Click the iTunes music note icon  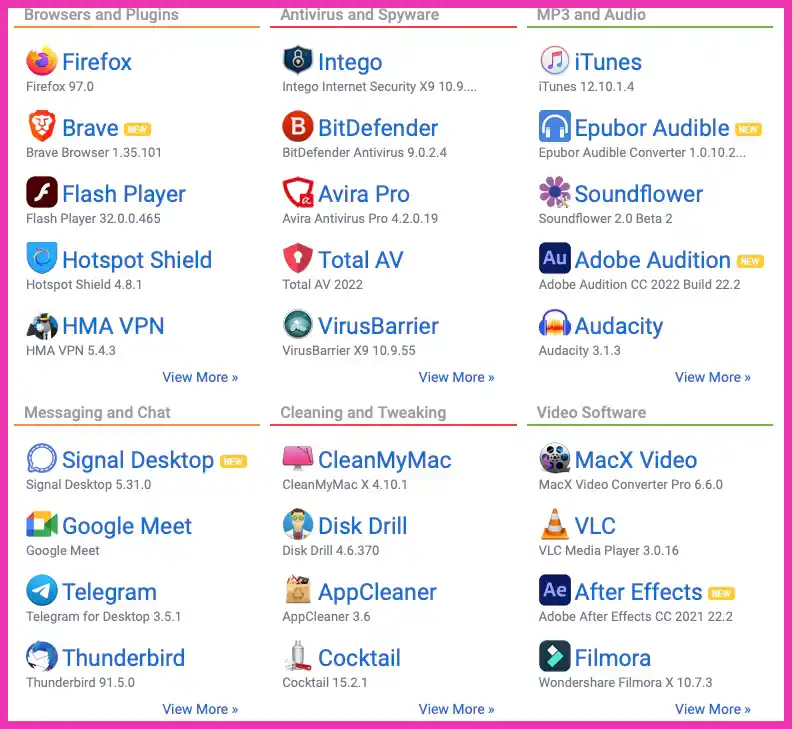(555, 60)
